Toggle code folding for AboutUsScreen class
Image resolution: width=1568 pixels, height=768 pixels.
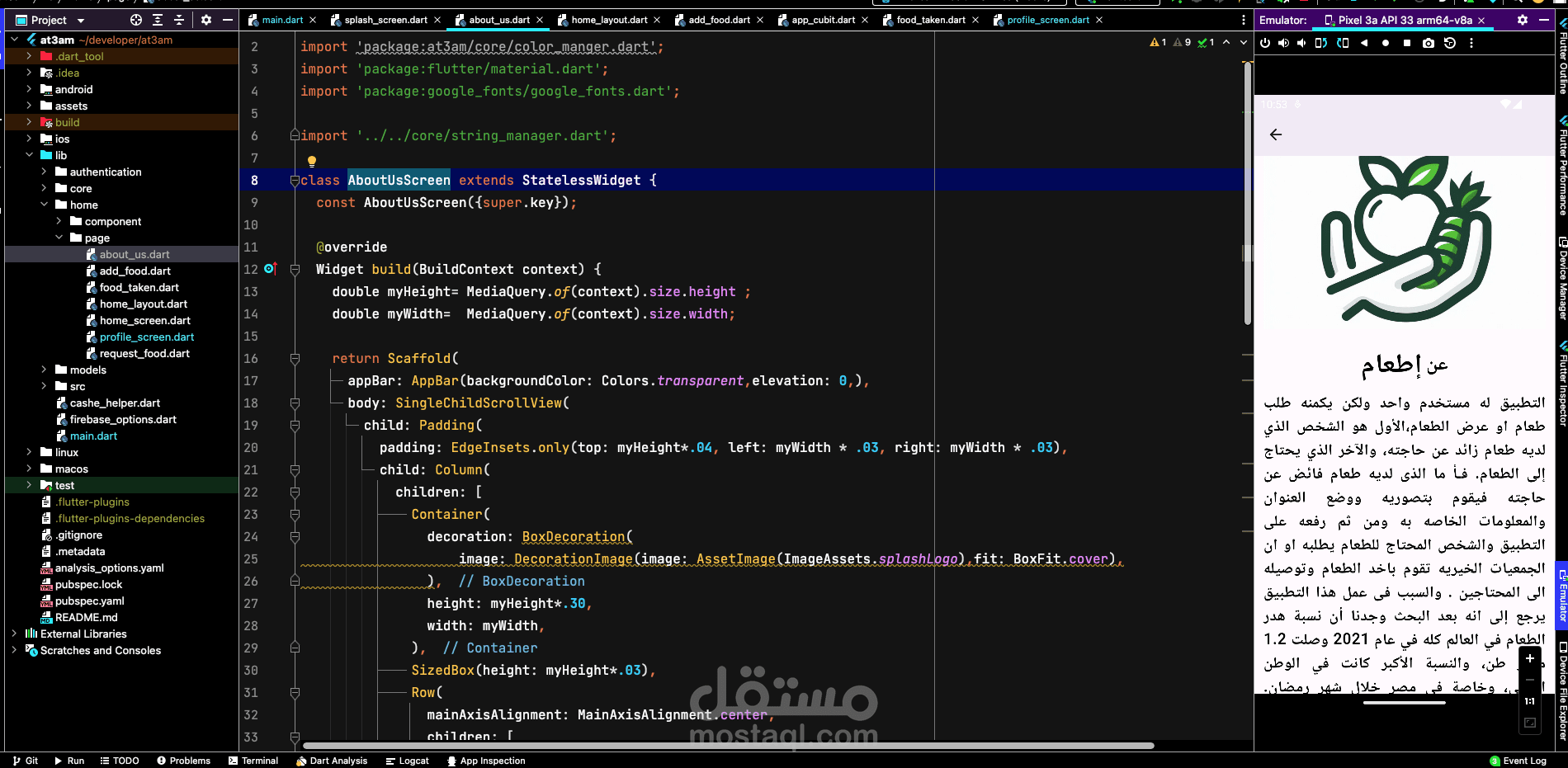(295, 181)
